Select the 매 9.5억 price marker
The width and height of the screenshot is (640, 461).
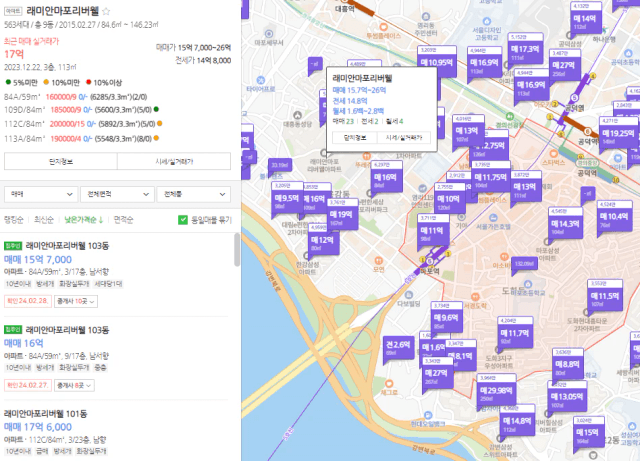[287, 198]
